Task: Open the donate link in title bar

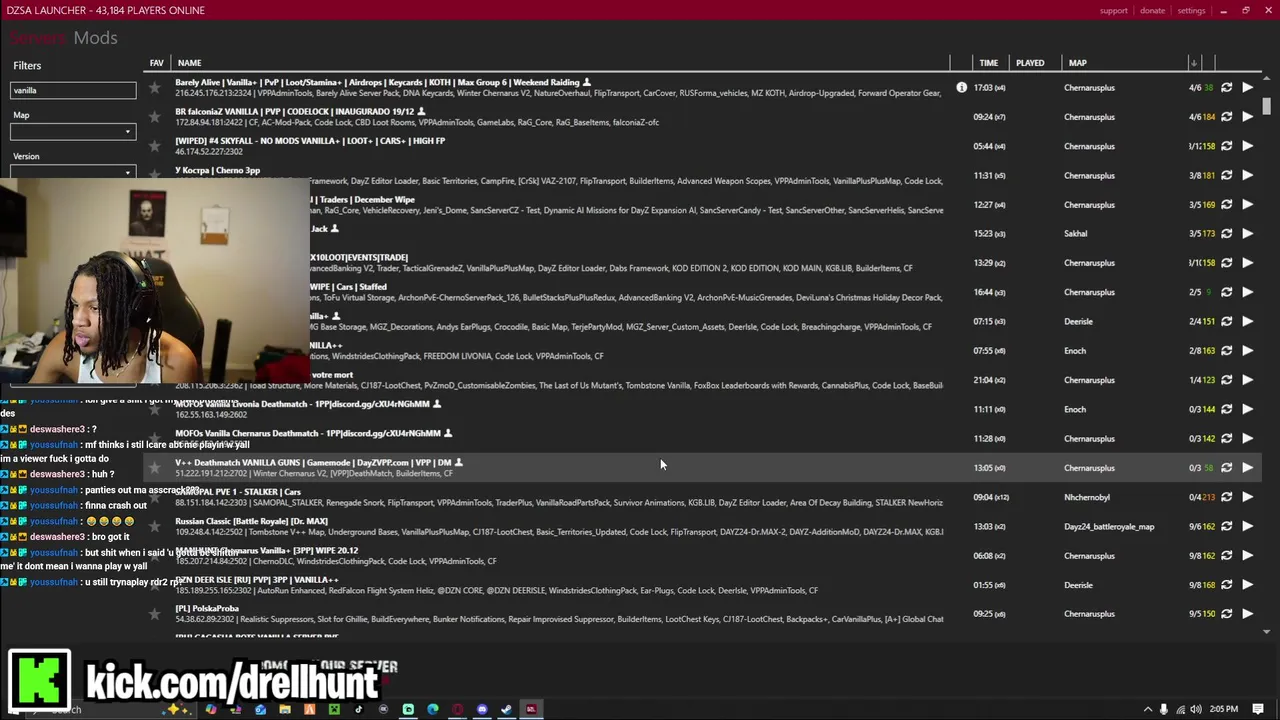Action: [1152, 10]
